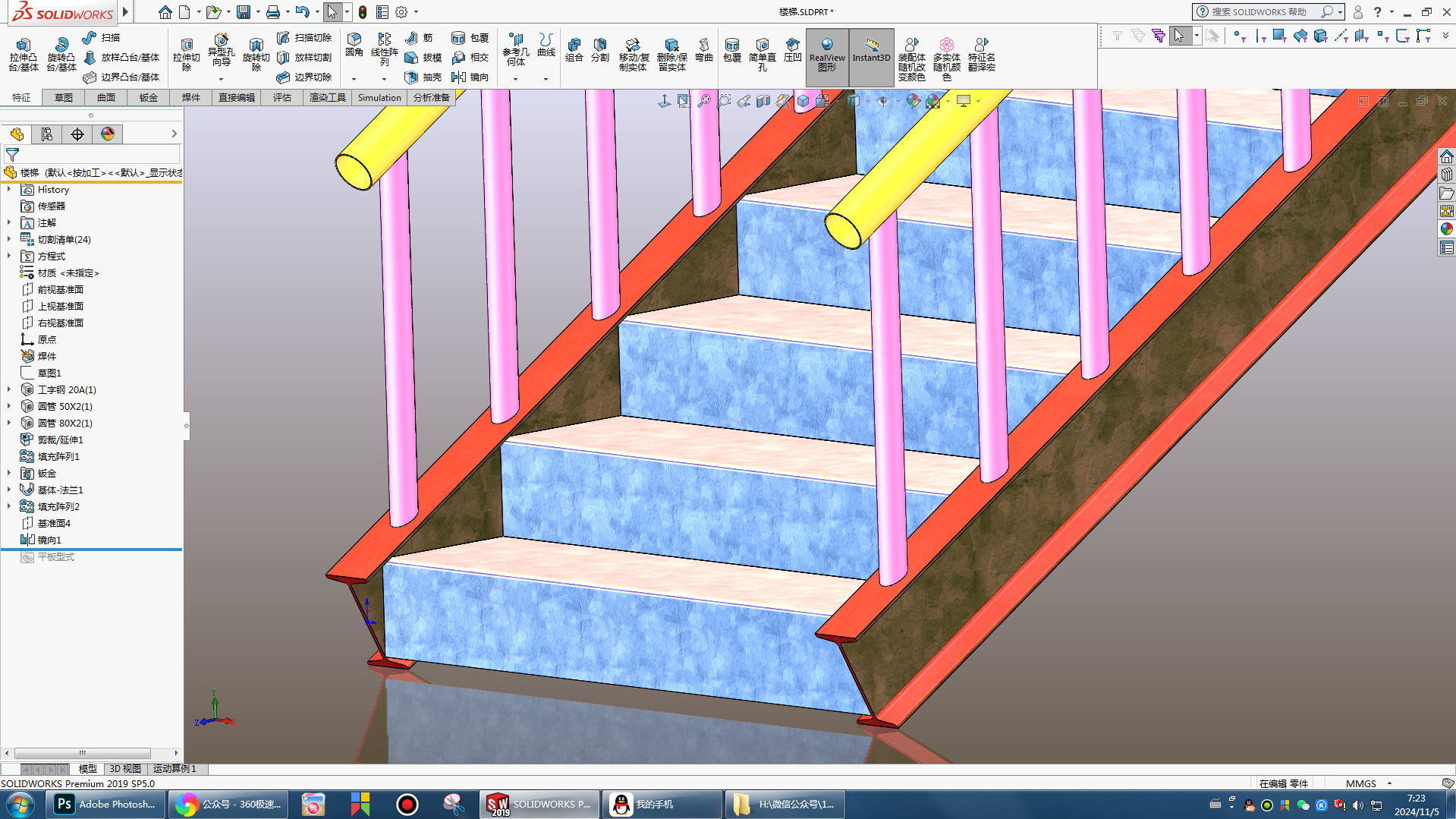
Task: Switch to the Simulation tab
Action: 379,98
